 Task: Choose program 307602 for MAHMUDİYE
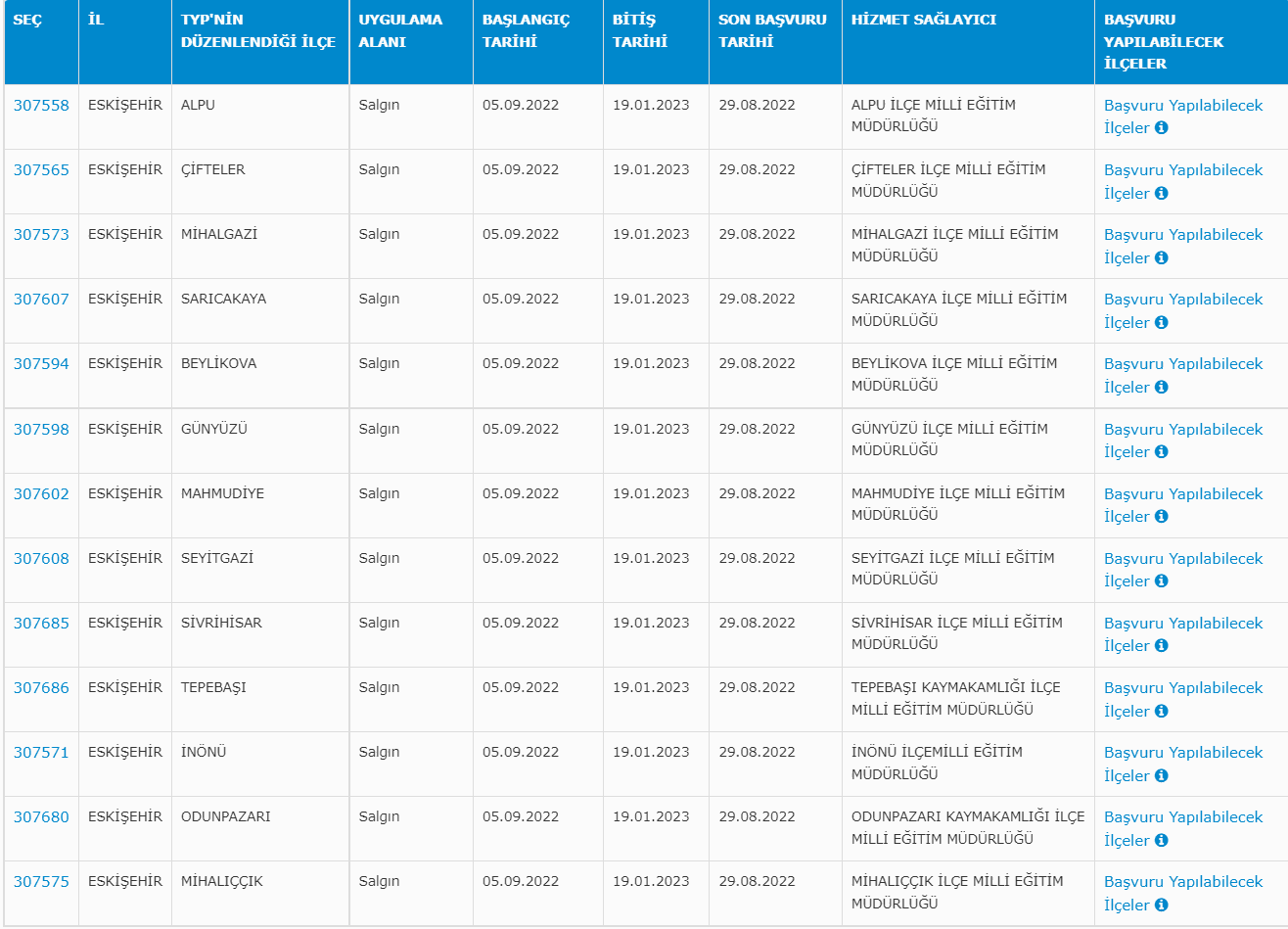tap(41, 494)
